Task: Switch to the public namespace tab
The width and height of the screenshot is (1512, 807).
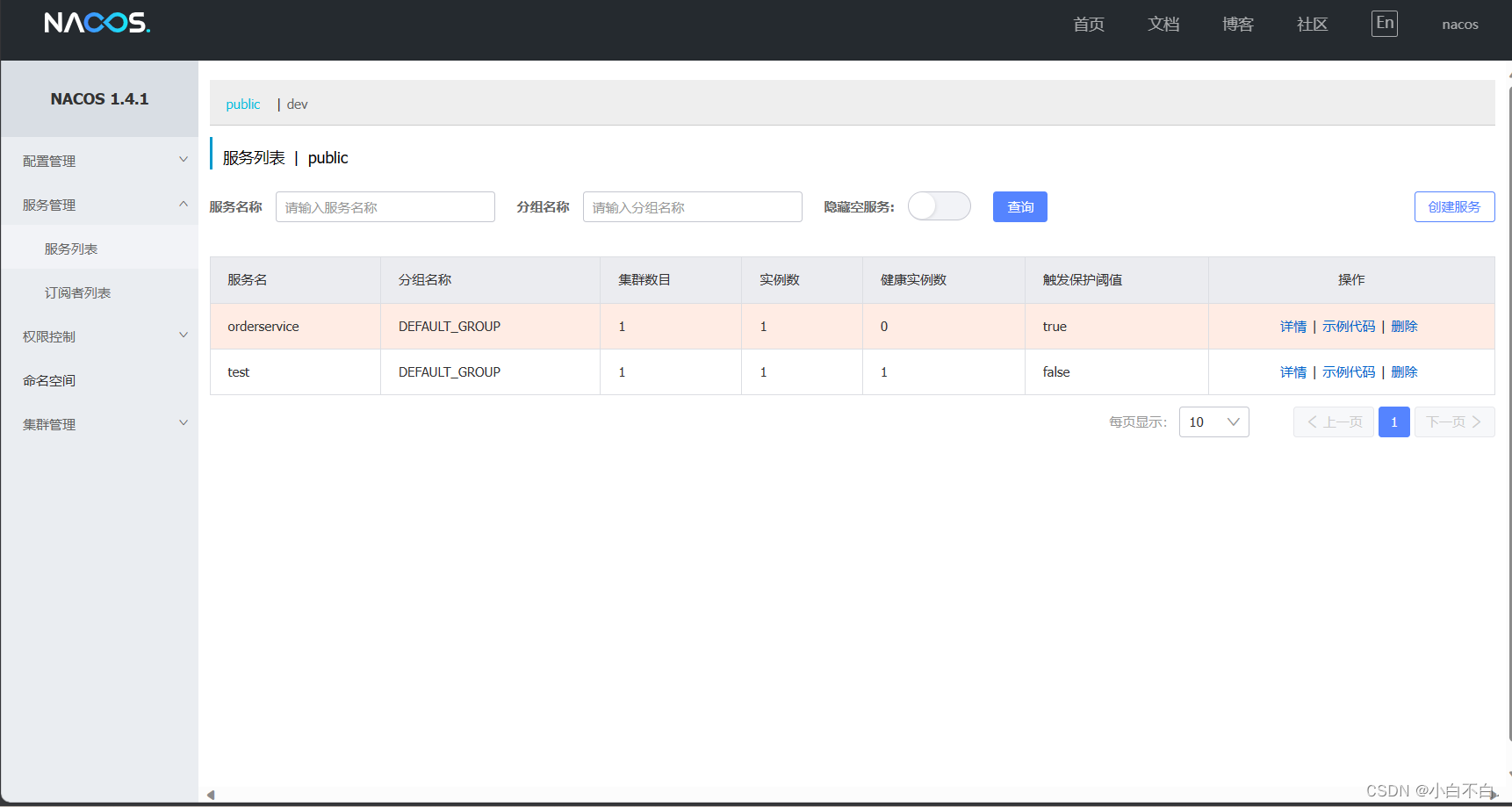Action: pyautogui.click(x=243, y=104)
